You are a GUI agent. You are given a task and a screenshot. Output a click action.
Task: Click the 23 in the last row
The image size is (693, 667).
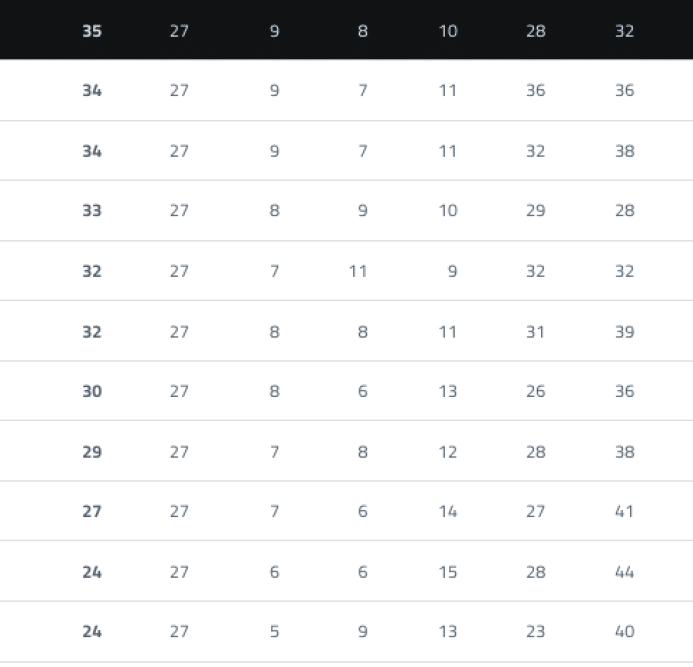click(536, 631)
